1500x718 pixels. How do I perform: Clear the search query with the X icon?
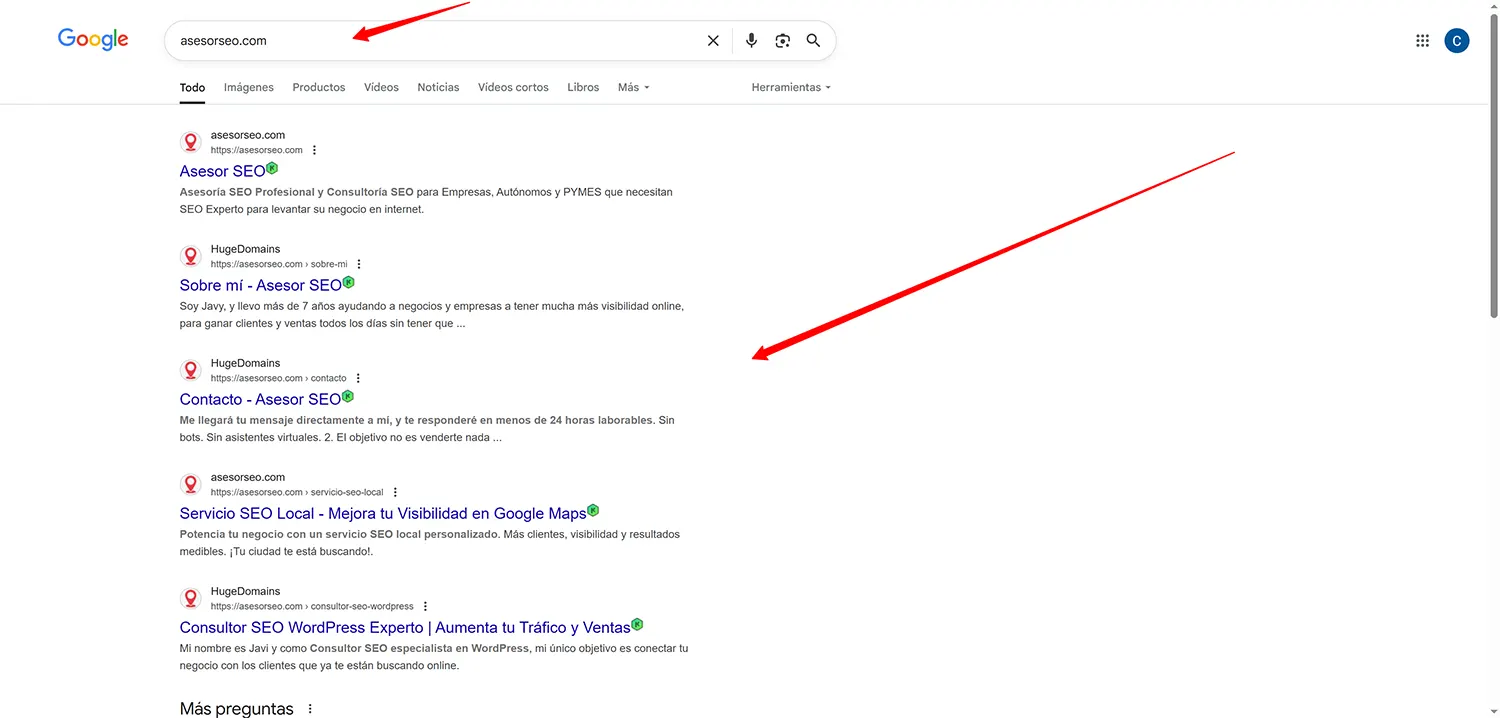pyautogui.click(x=713, y=40)
